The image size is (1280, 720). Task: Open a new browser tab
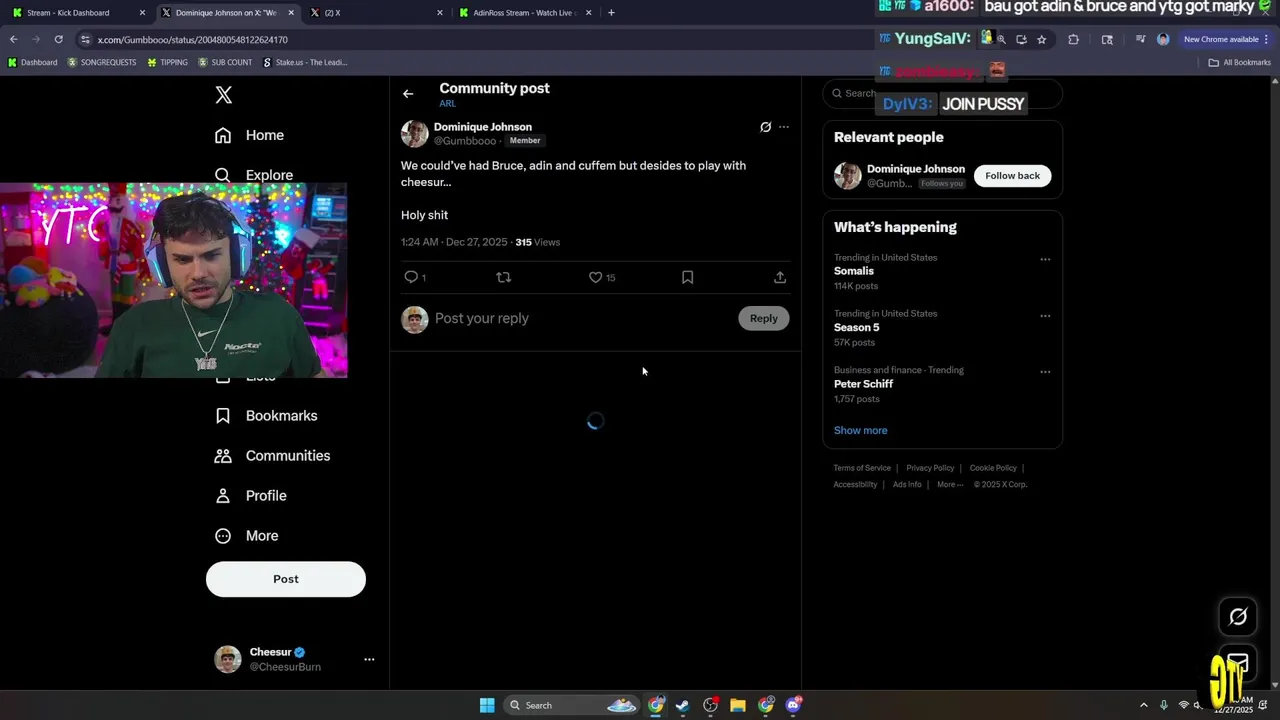point(611,13)
